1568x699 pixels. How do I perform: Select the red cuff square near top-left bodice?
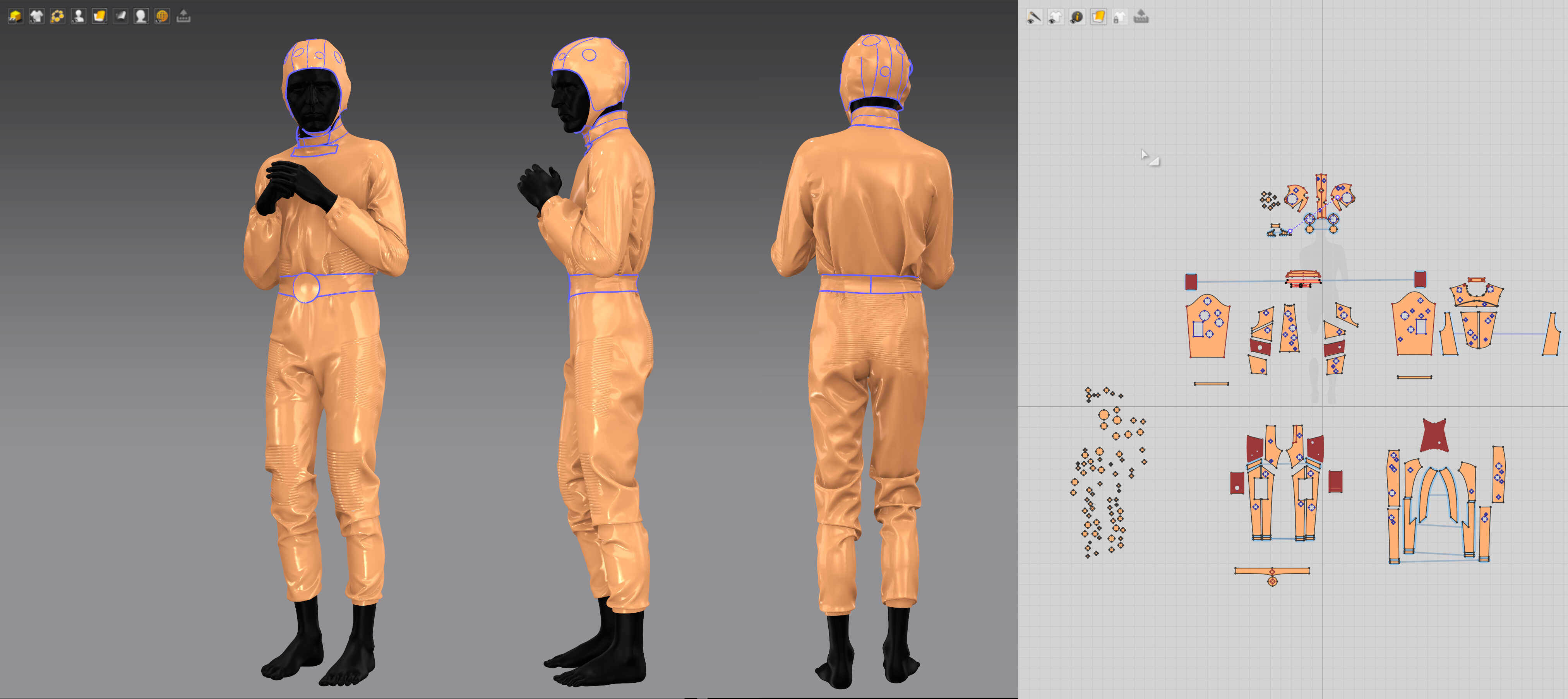(x=1191, y=281)
